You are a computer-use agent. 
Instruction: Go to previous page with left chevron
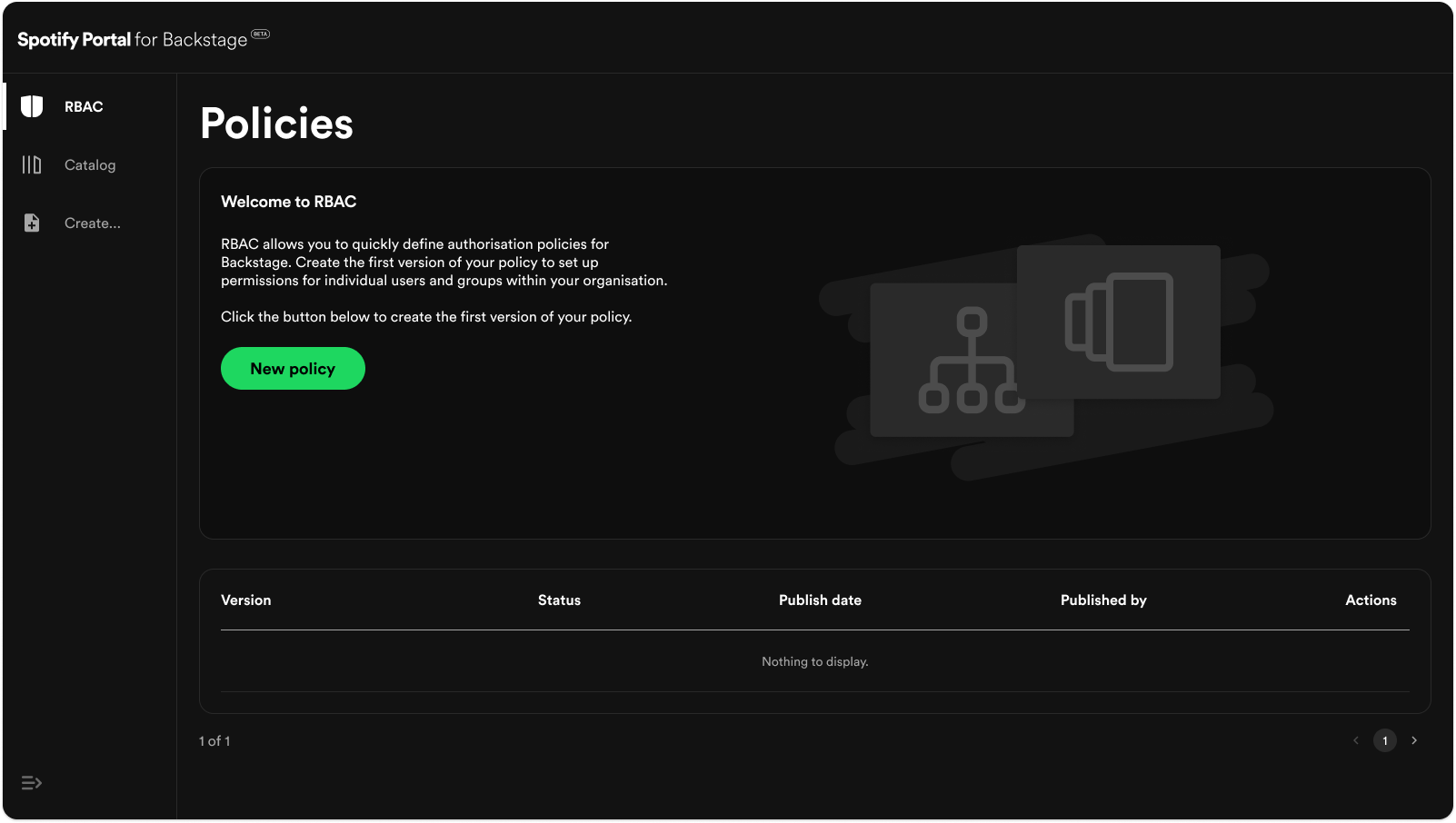(x=1356, y=740)
